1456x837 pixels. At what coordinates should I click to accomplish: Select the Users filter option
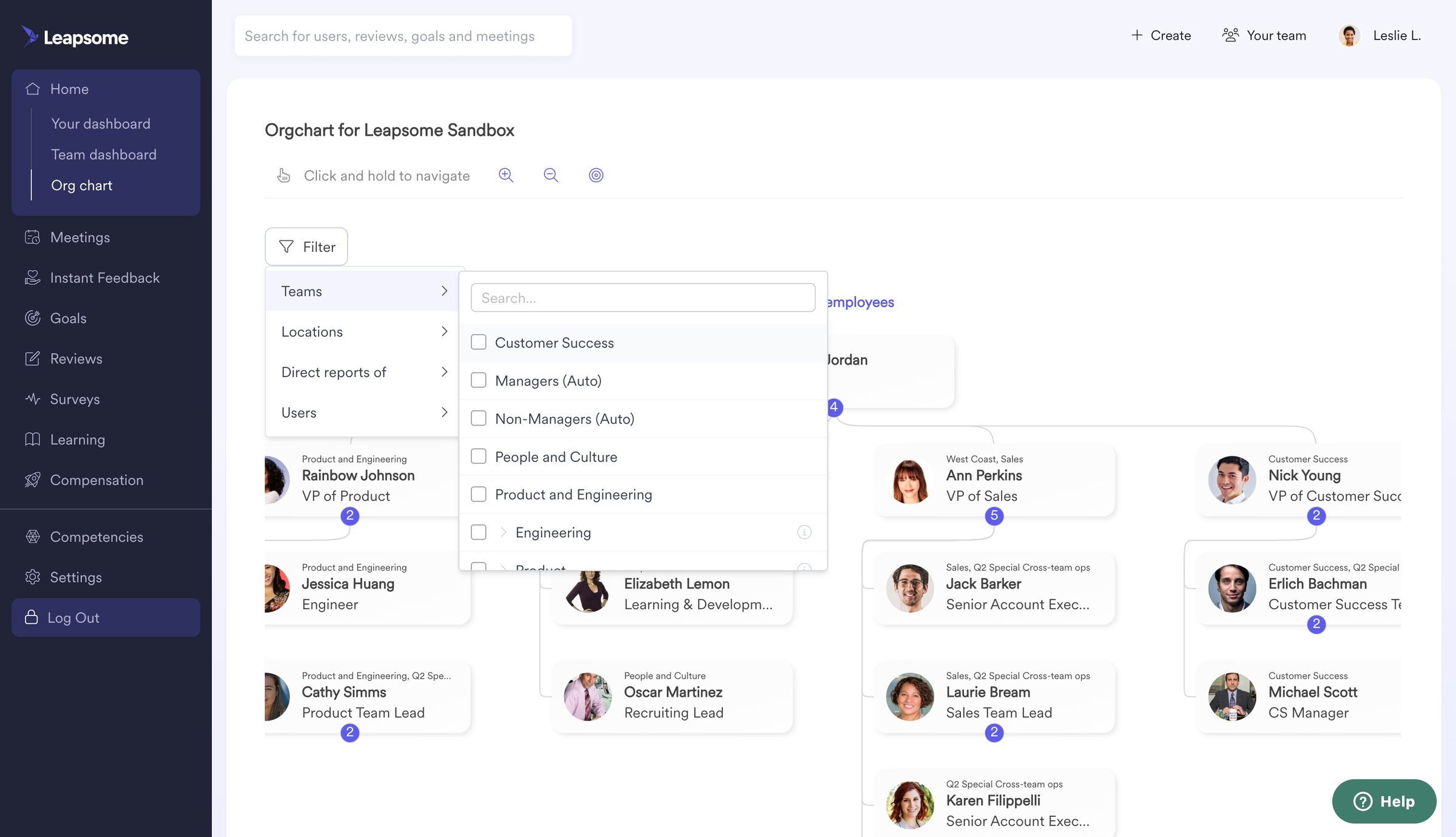coord(362,412)
